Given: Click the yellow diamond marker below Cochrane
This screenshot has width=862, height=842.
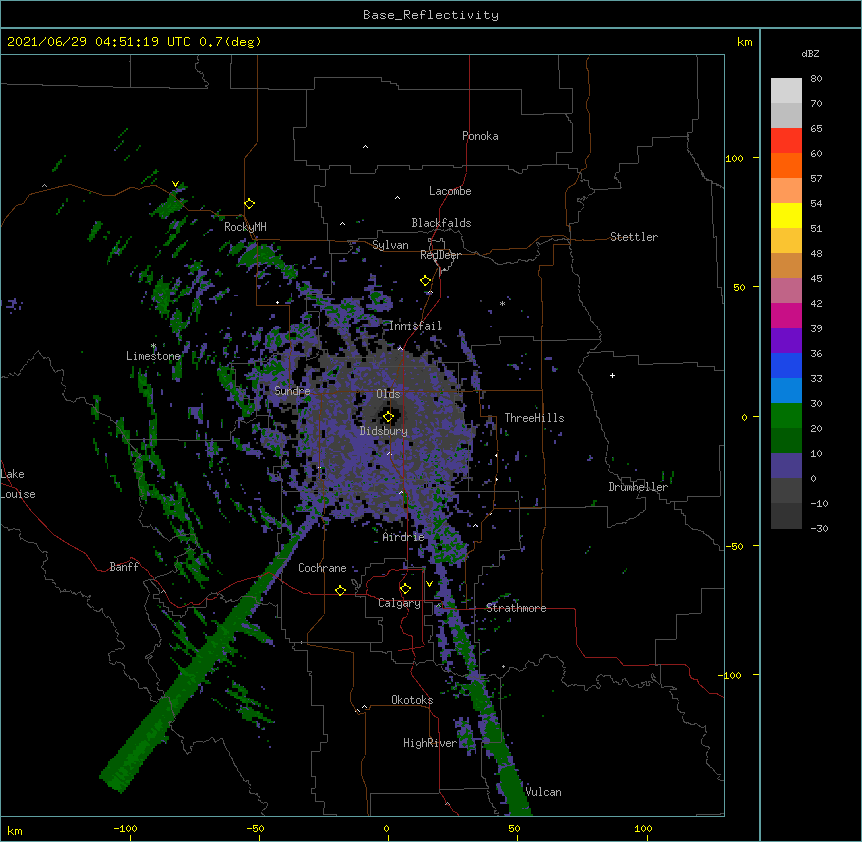Looking at the screenshot, I should 340,590.
